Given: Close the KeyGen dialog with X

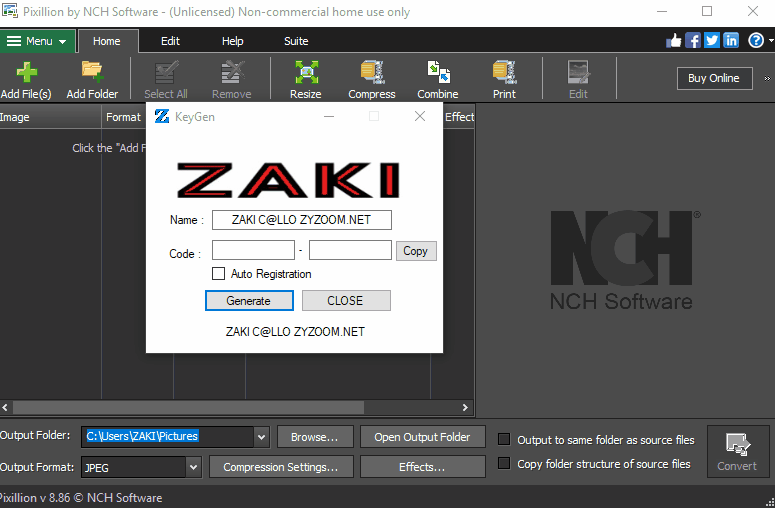Looking at the screenshot, I should tap(420, 116).
